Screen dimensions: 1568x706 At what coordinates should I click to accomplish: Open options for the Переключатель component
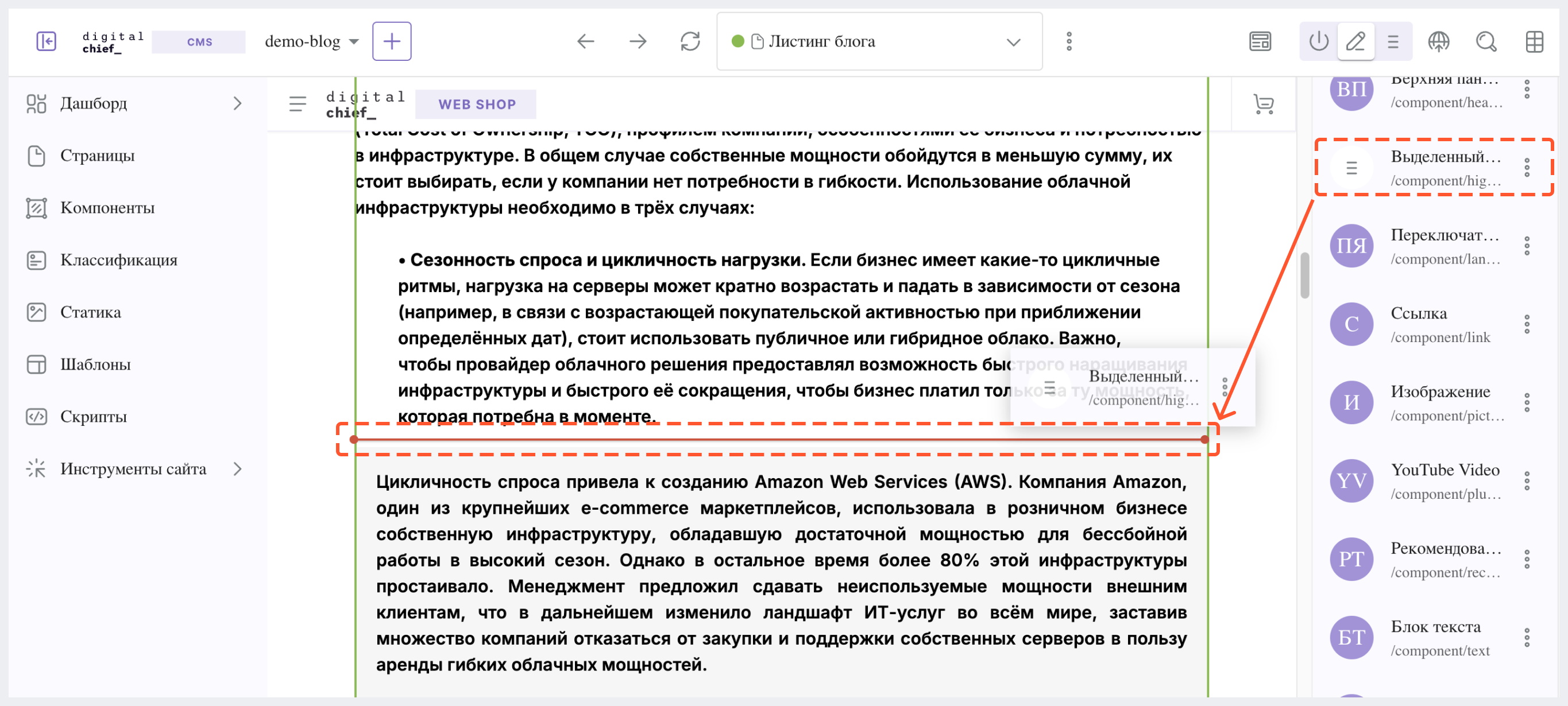[1527, 246]
